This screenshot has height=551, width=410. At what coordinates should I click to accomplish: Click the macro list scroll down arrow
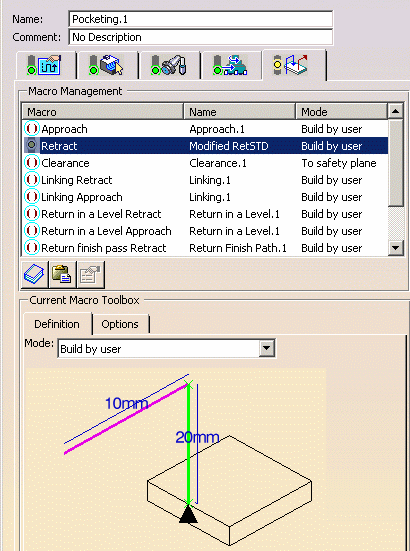coord(396,248)
